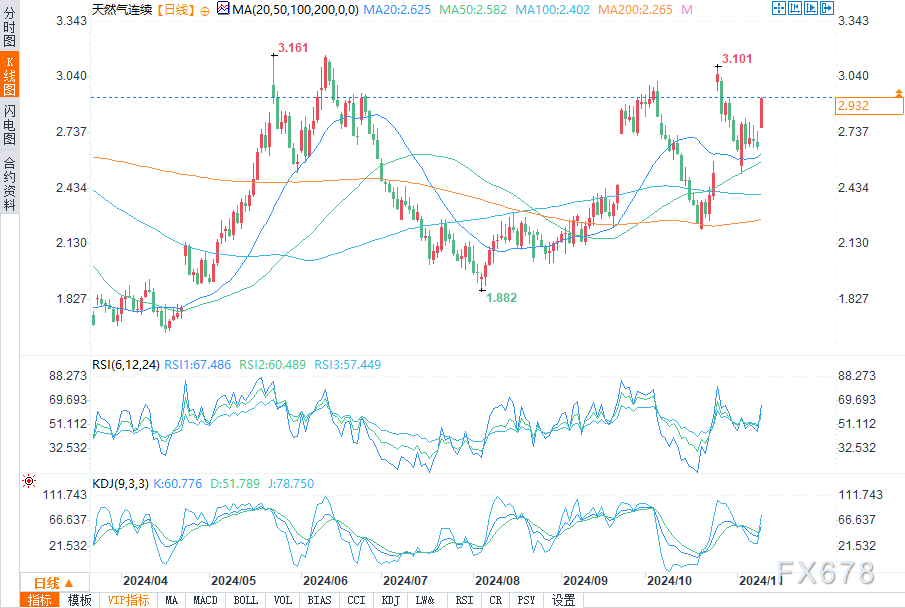Viewport: 905px width, 608px height.
Task: Click the 设置 button in indicator bar
Action: (x=564, y=600)
